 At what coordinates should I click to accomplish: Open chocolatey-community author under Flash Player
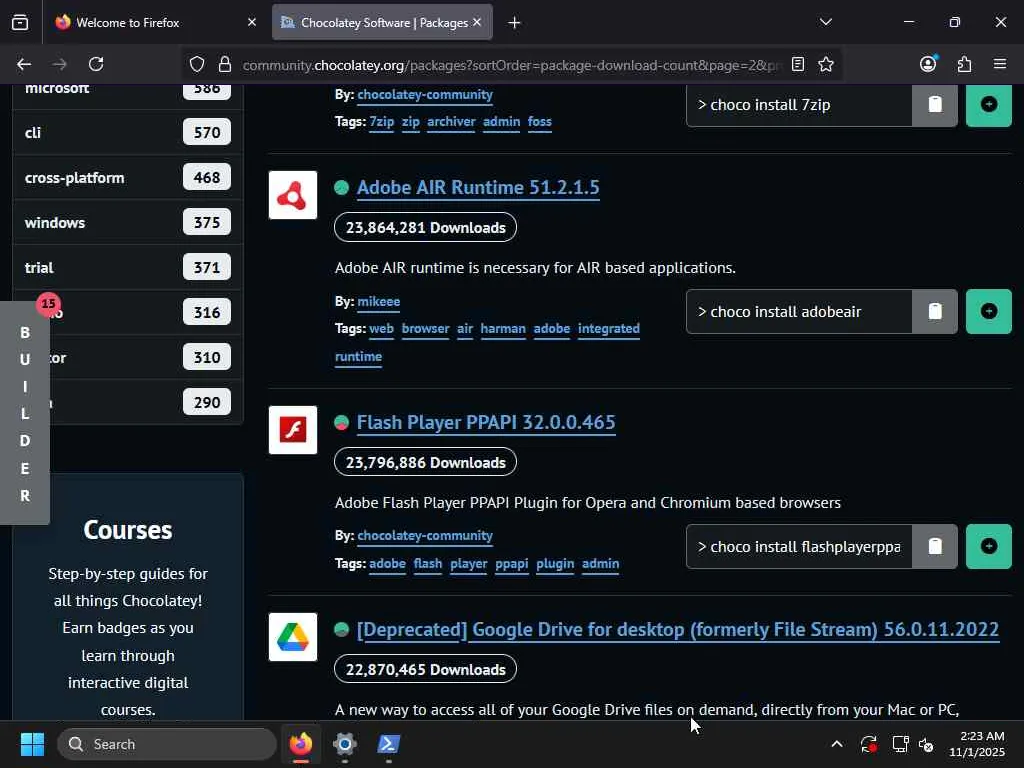425,536
